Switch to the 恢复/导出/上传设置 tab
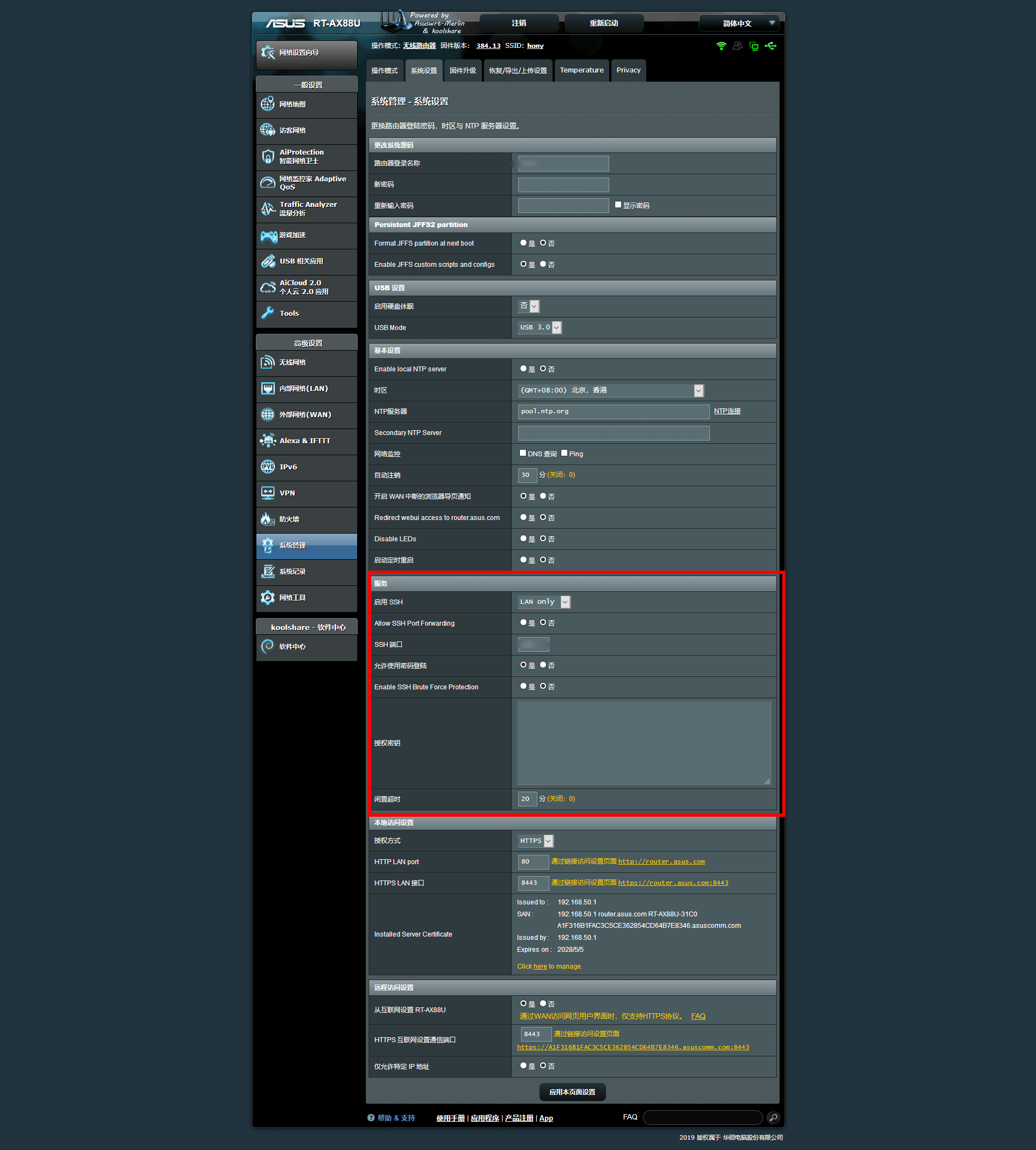 [x=518, y=71]
